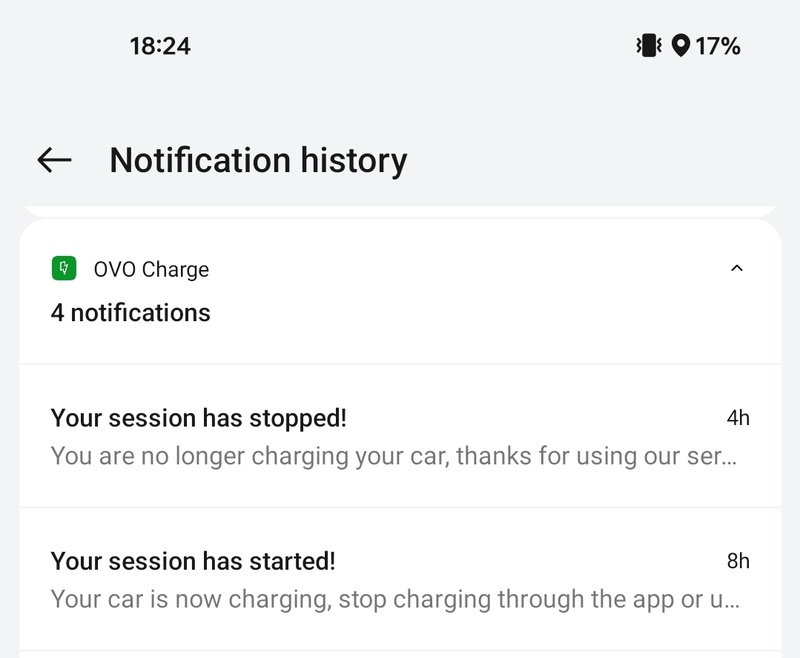This screenshot has height=658, width=800.
Task: Click the 4h timestamp
Action: point(738,418)
